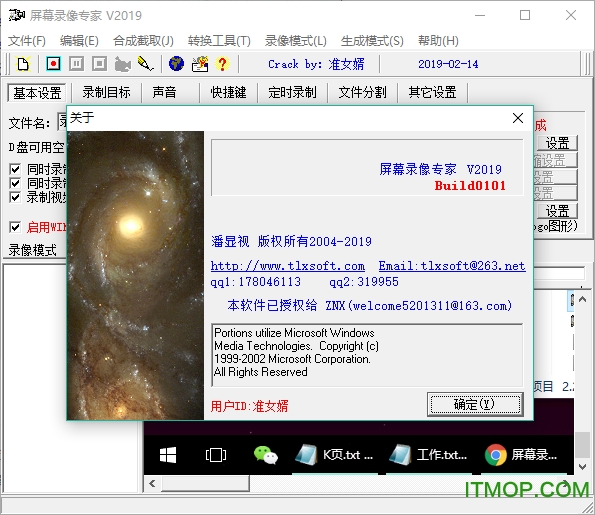
Task: Switch to the 快捷键 tab
Action: click(x=228, y=92)
